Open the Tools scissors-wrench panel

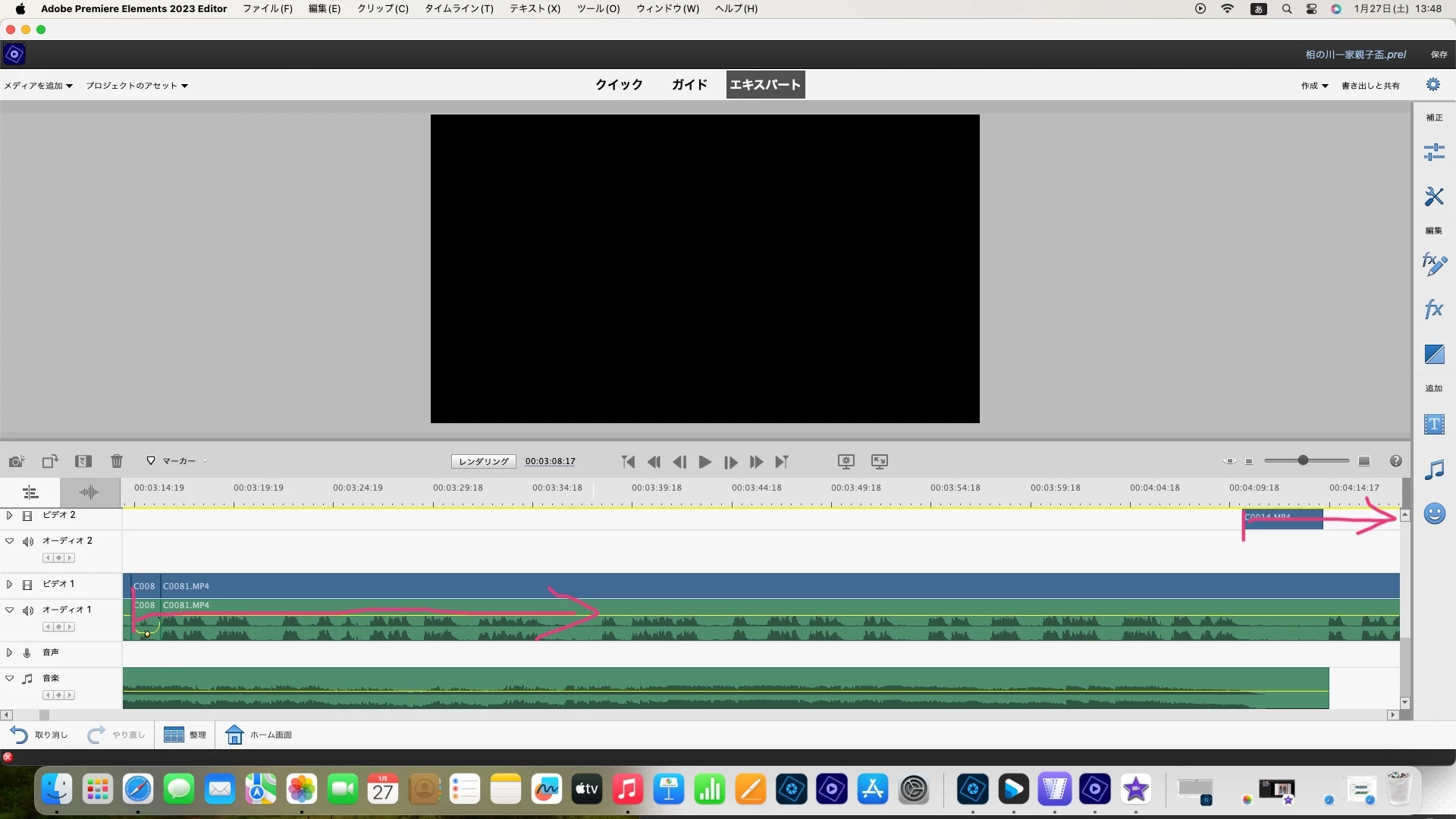click(x=1433, y=196)
